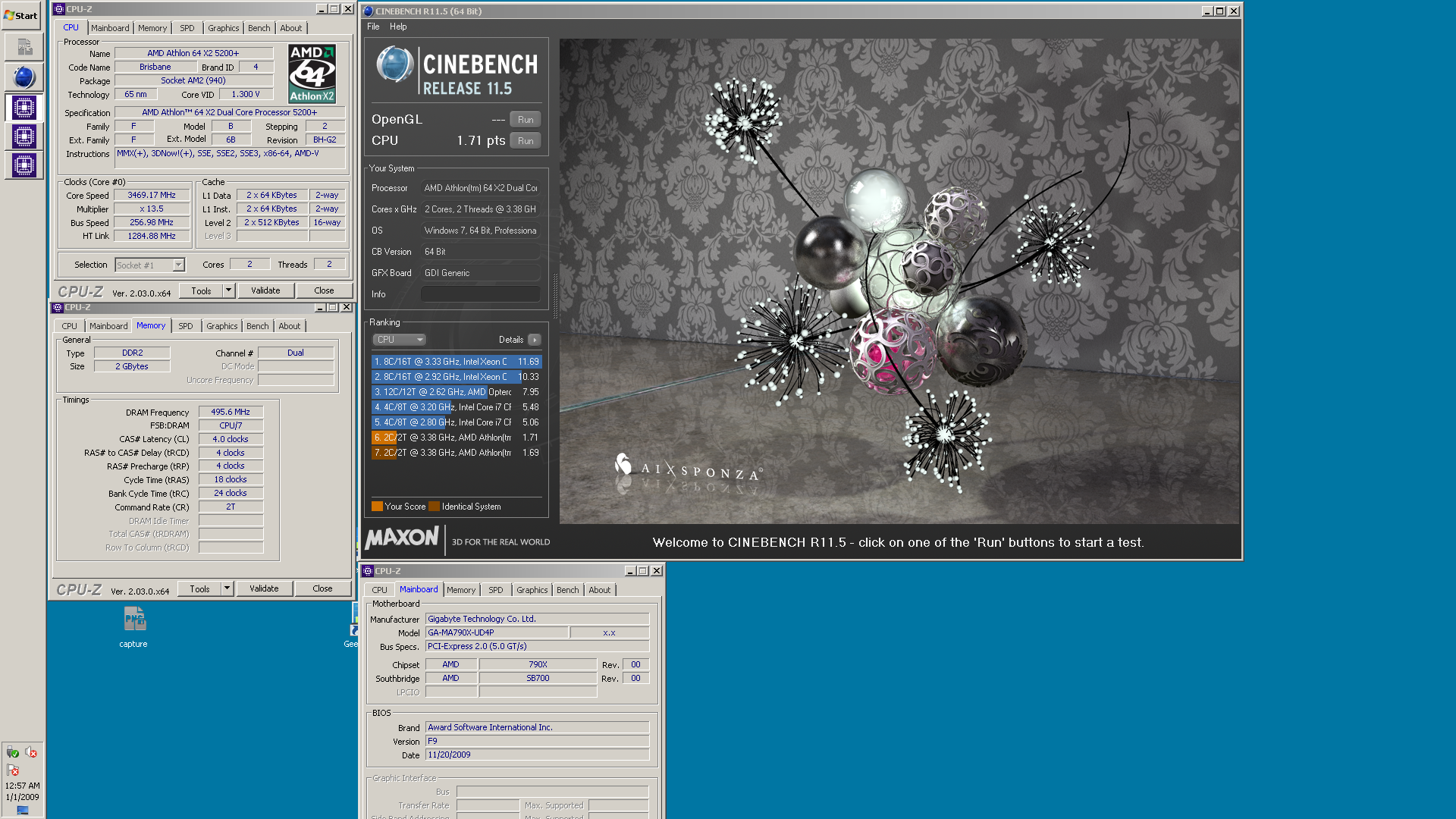
Task: Click the DRAM Frequency value 495.6 MHz
Action: click(231, 412)
